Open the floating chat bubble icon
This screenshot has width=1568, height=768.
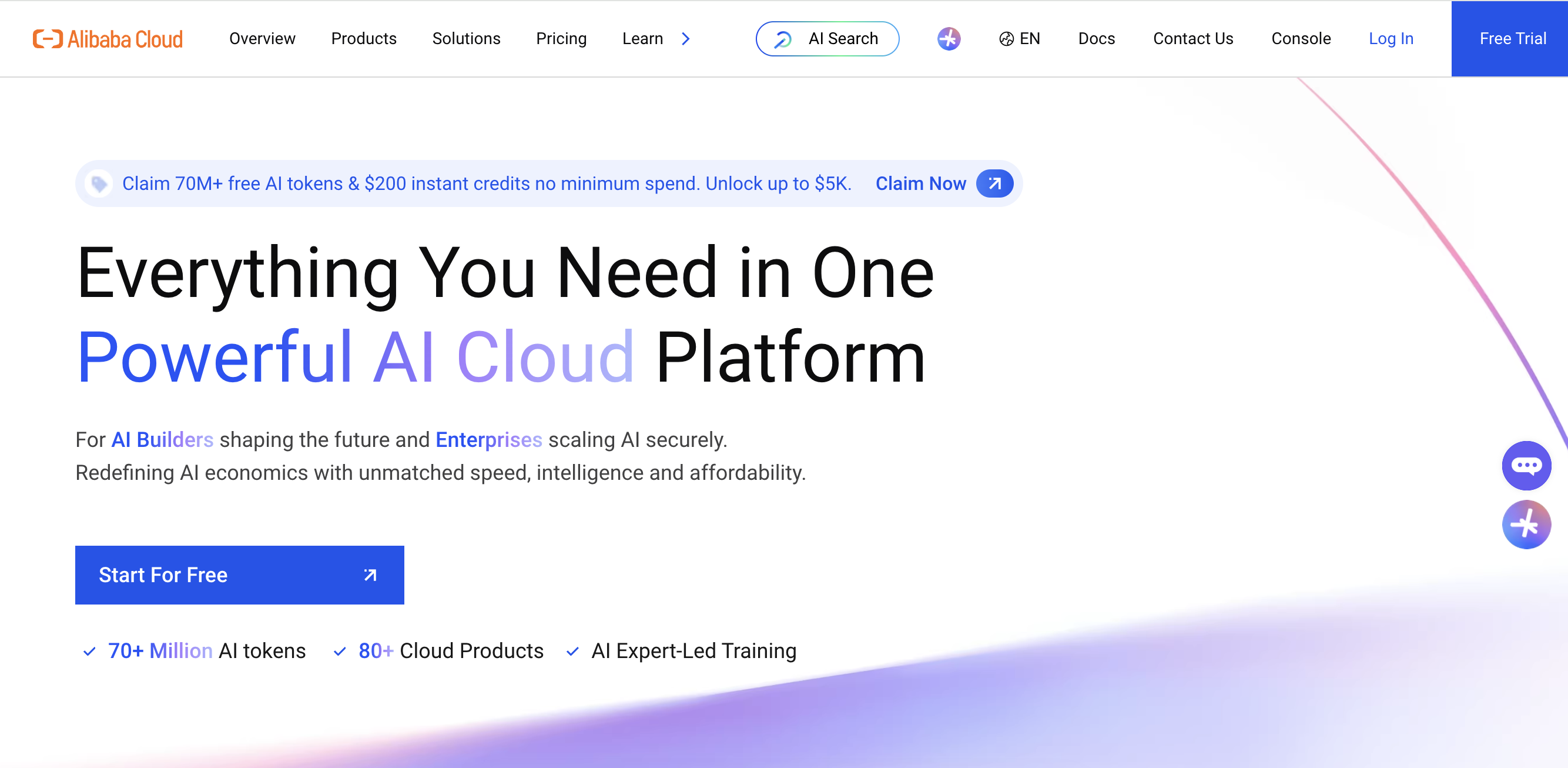pyautogui.click(x=1526, y=466)
